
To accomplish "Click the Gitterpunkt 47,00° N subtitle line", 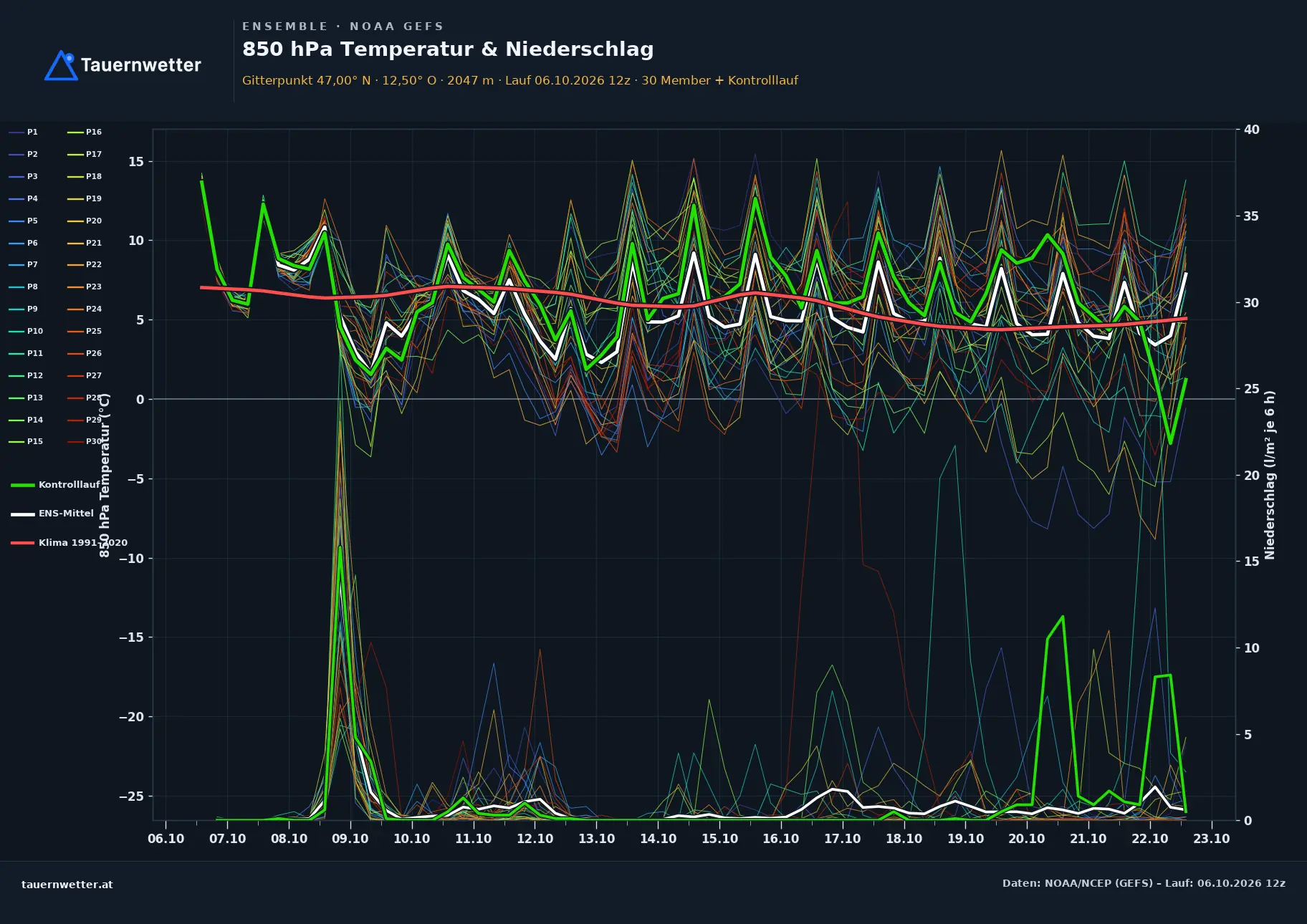I will click(x=520, y=80).
